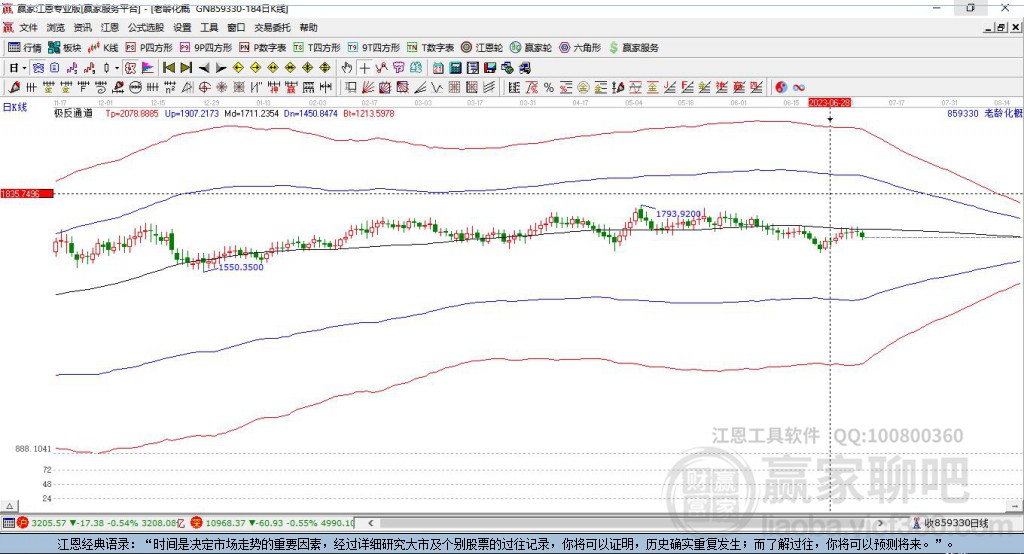Toggle the crosshair cursor tool
This screenshot has height=554, width=1024.
pyautogui.click(x=364, y=68)
